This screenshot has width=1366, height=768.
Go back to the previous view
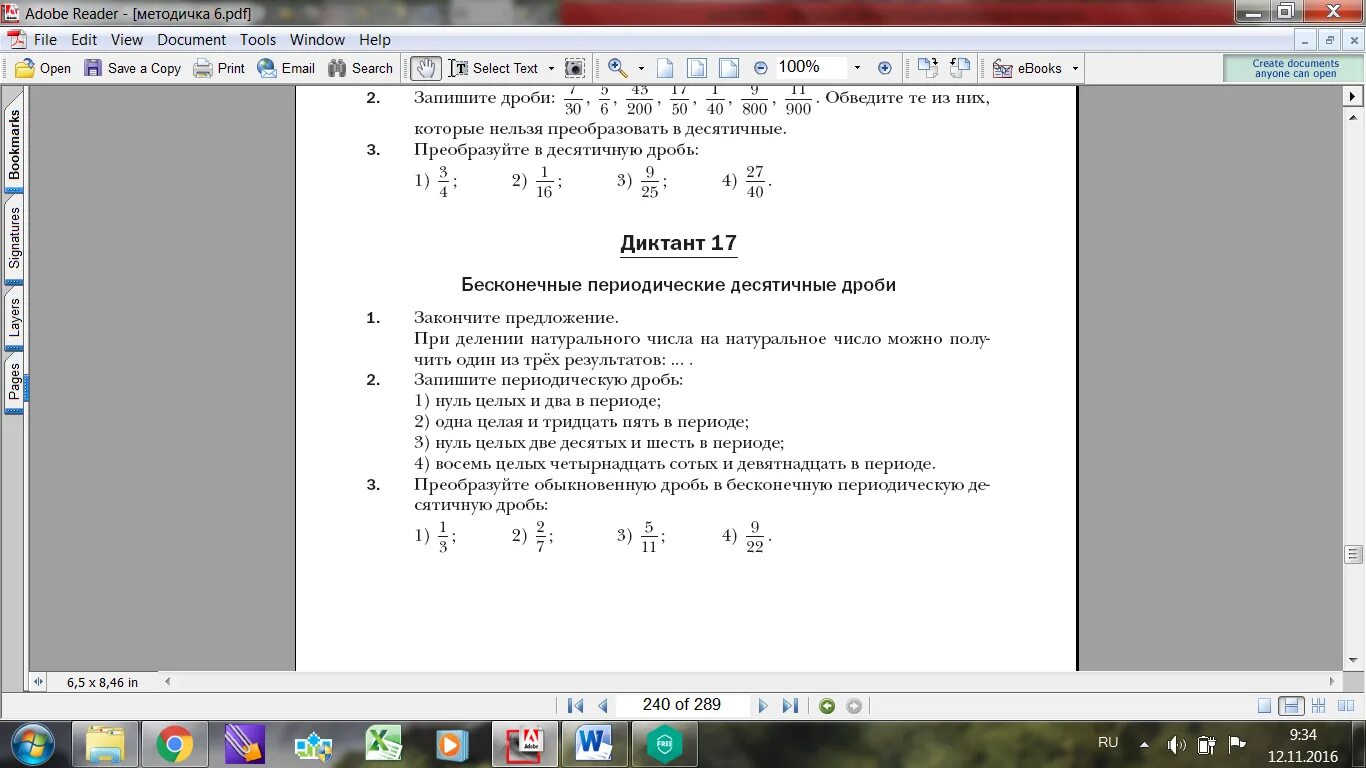click(x=827, y=705)
